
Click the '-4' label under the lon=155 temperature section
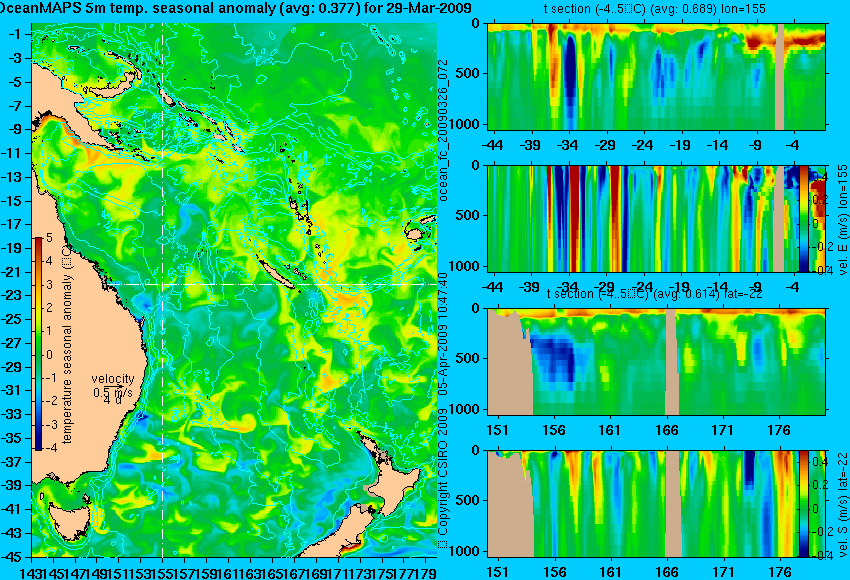[793, 145]
